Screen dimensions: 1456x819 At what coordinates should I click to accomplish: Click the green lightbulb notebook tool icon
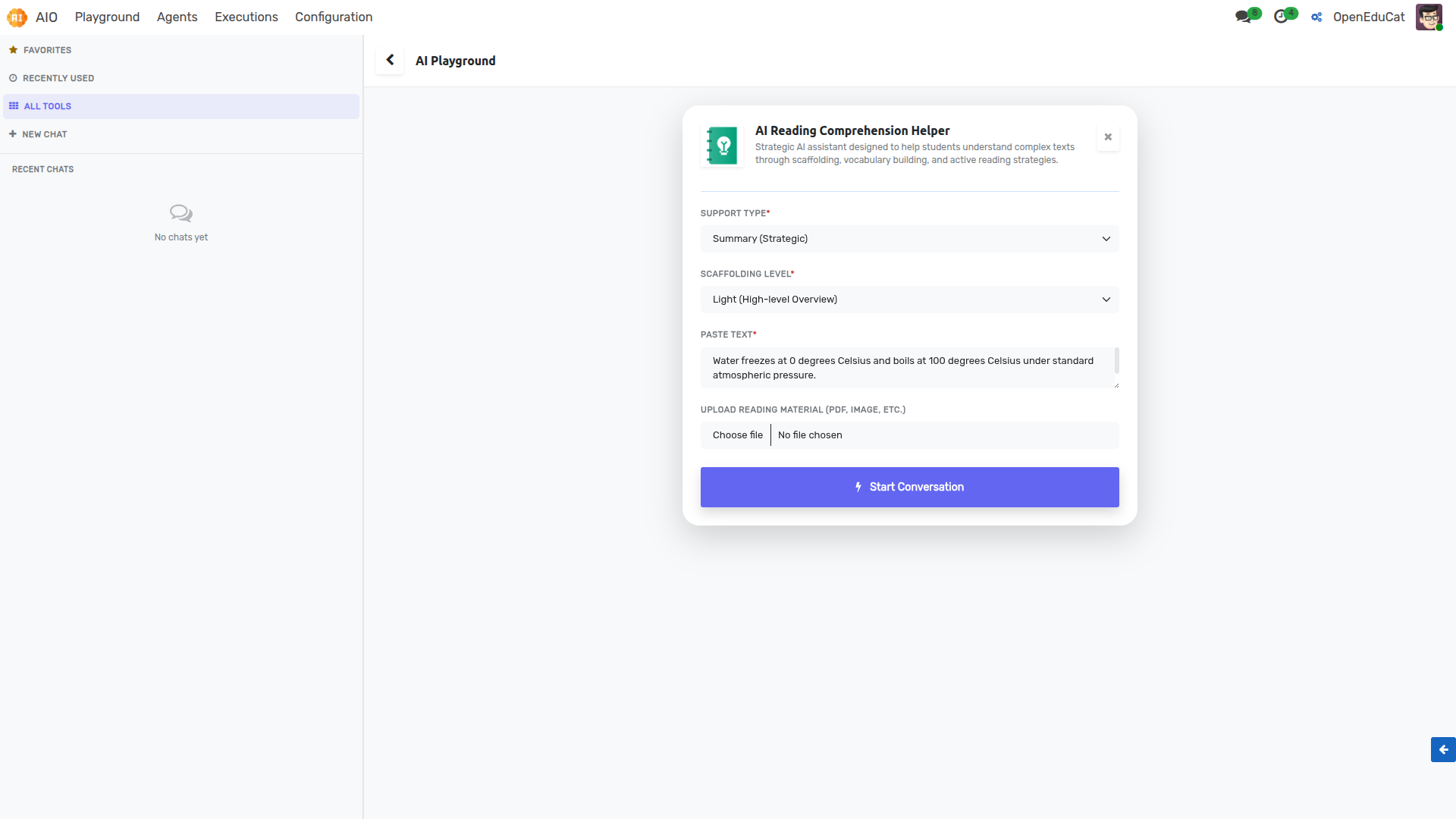(x=722, y=146)
